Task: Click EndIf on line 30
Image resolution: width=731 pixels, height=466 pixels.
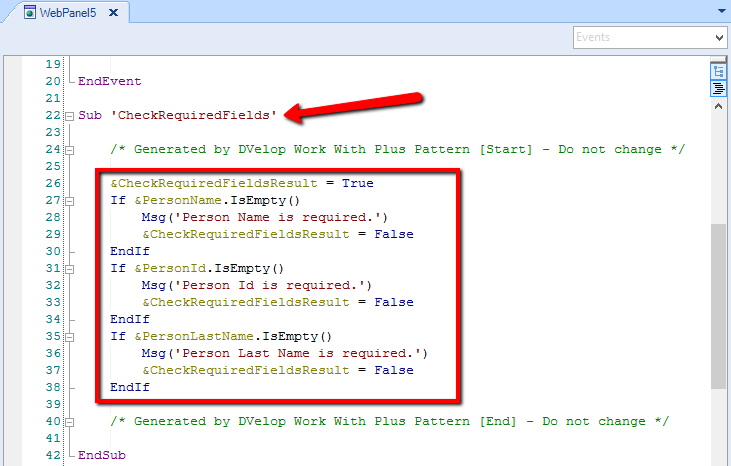Action: click(x=130, y=251)
